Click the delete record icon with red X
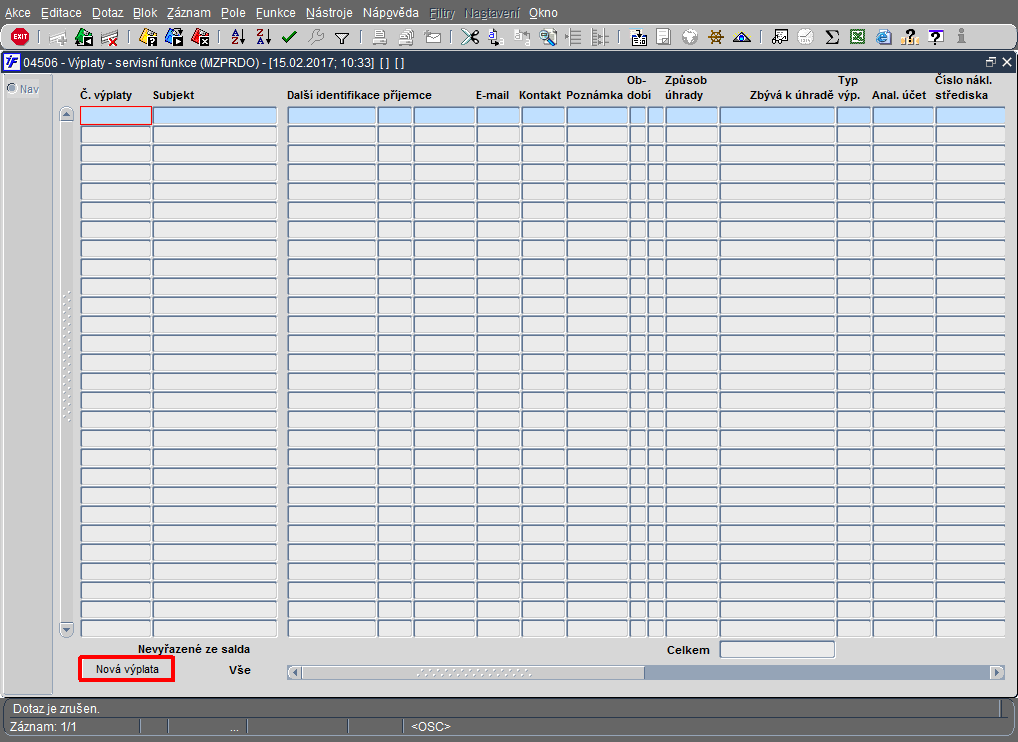 point(110,38)
